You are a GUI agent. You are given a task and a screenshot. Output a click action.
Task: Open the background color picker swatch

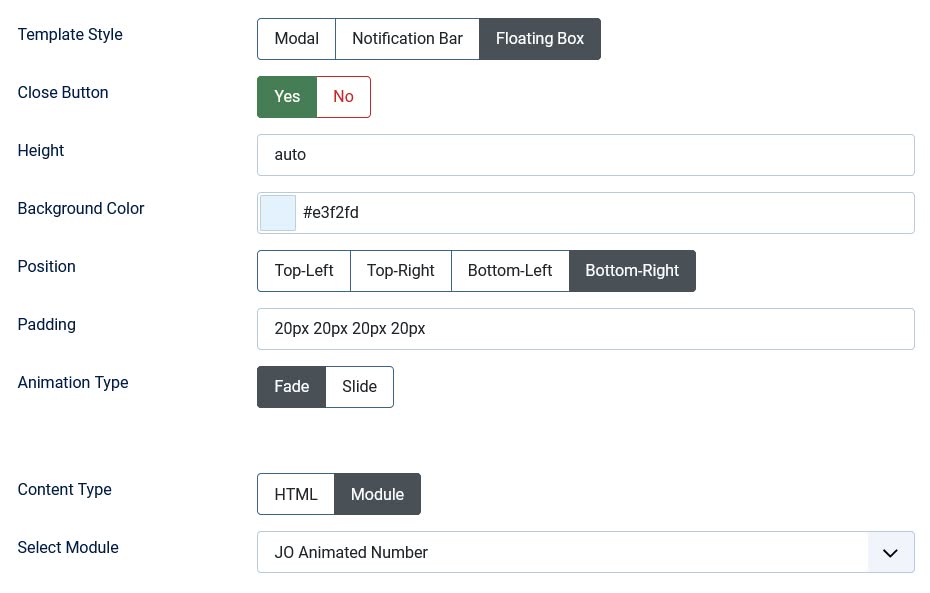coord(277,212)
